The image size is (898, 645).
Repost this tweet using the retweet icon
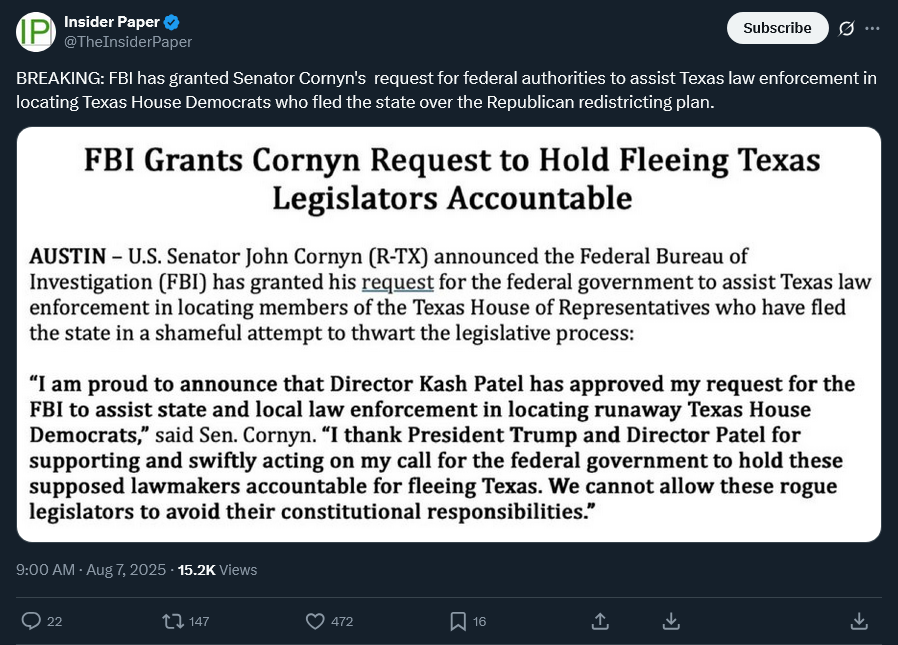click(x=173, y=621)
